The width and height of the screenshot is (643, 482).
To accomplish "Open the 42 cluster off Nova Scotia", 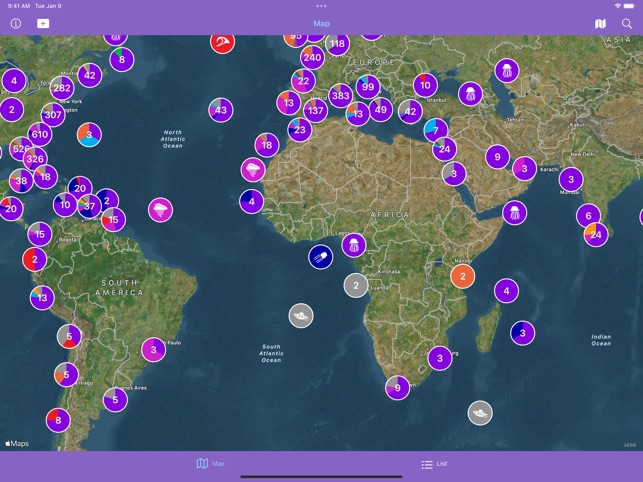I will (90, 75).
